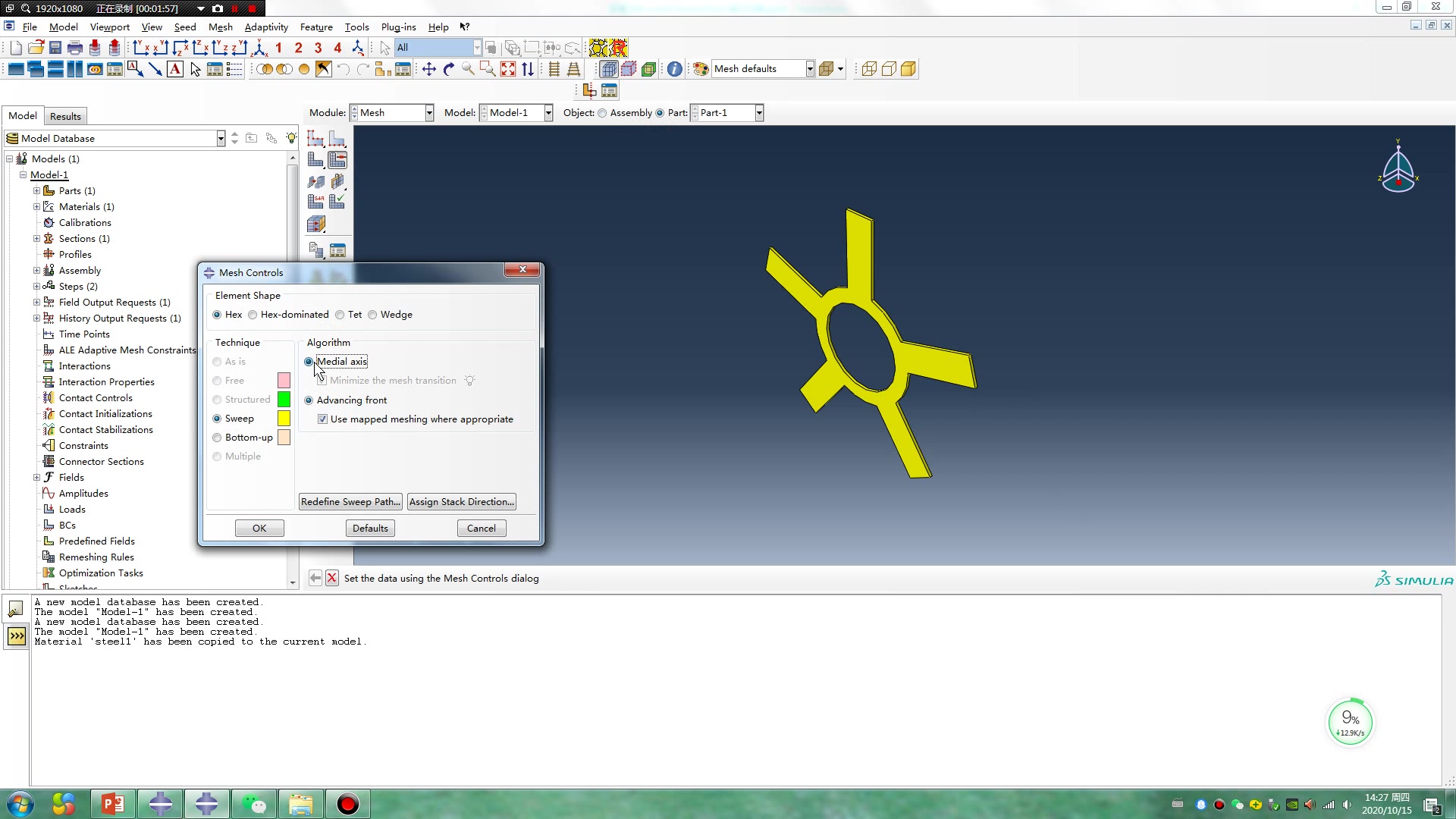1456x819 pixels.
Task: Click the Assign Stack Direction icon
Action: pyautogui.click(x=460, y=501)
